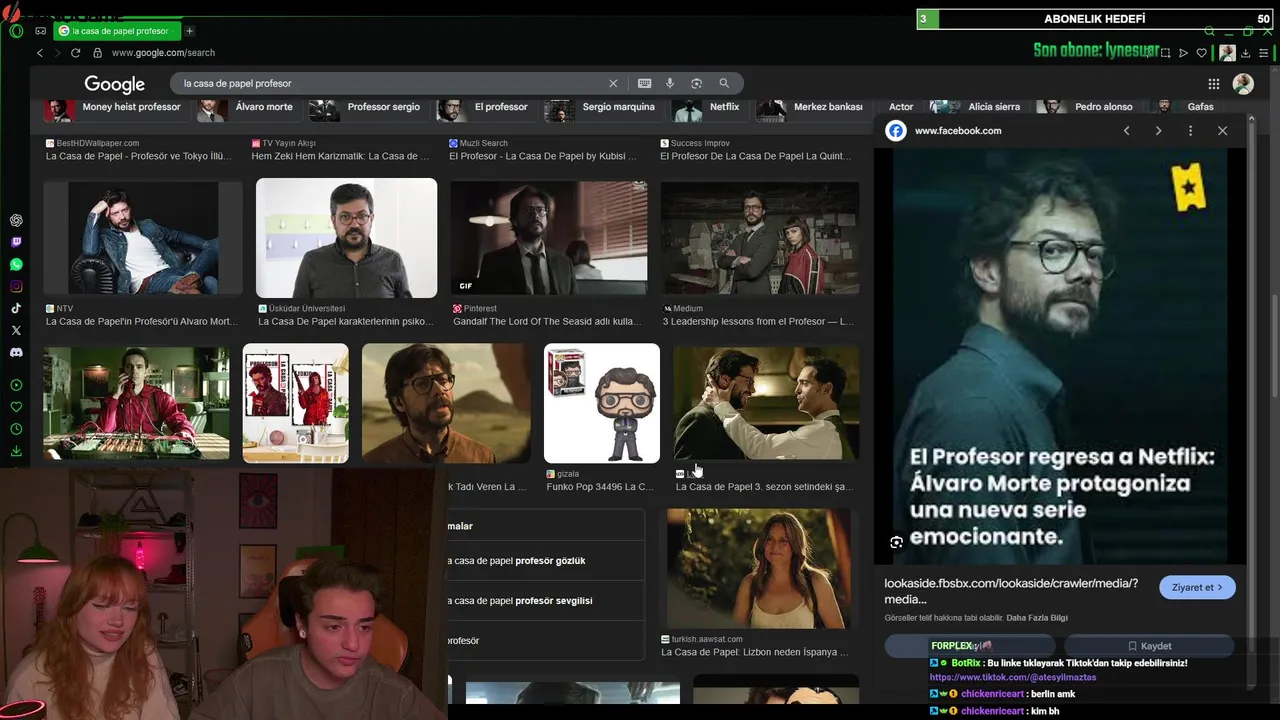The height and width of the screenshot is (720, 1280).
Task: Click the toolbar heart bookmark icon
Action: (x=1201, y=53)
